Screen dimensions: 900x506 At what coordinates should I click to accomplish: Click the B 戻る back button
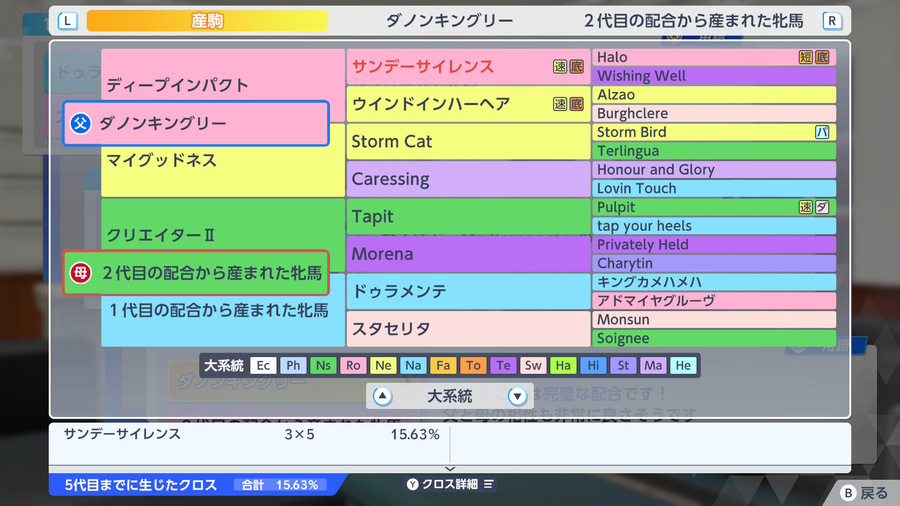click(864, 493)
